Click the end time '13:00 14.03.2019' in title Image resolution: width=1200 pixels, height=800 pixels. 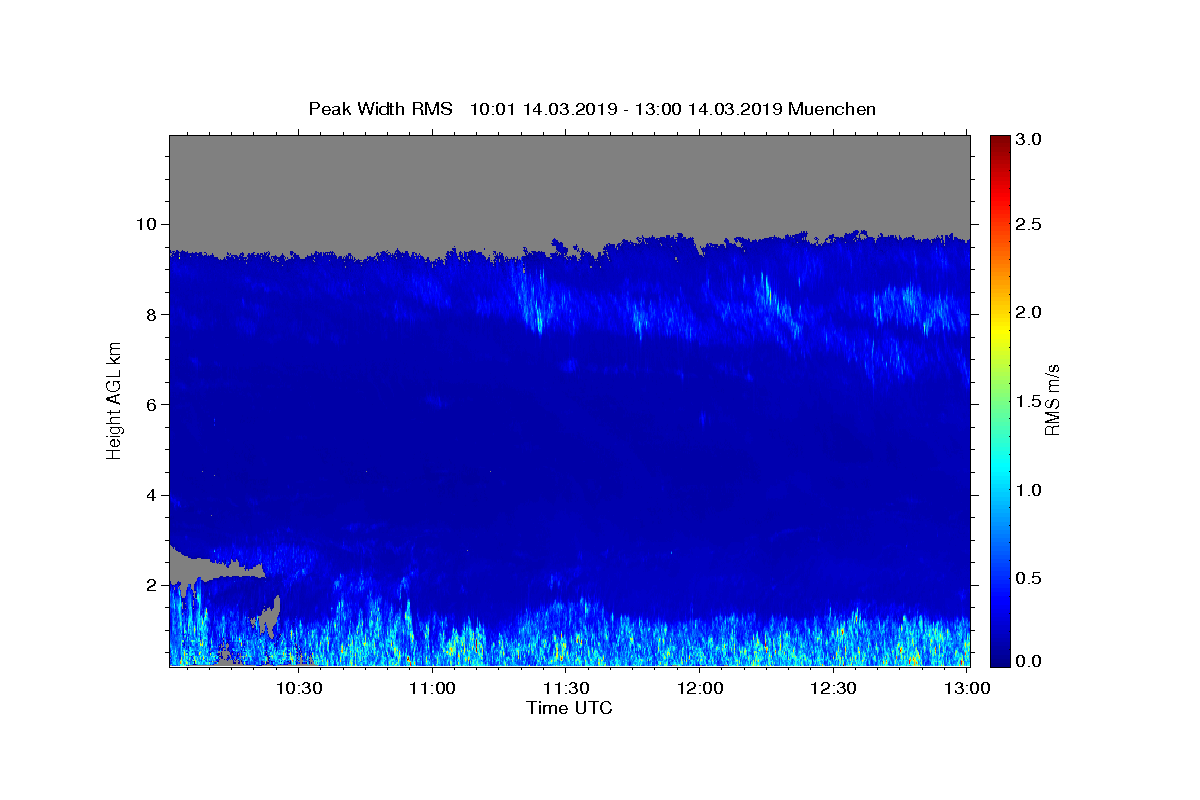tap(710, 109)
